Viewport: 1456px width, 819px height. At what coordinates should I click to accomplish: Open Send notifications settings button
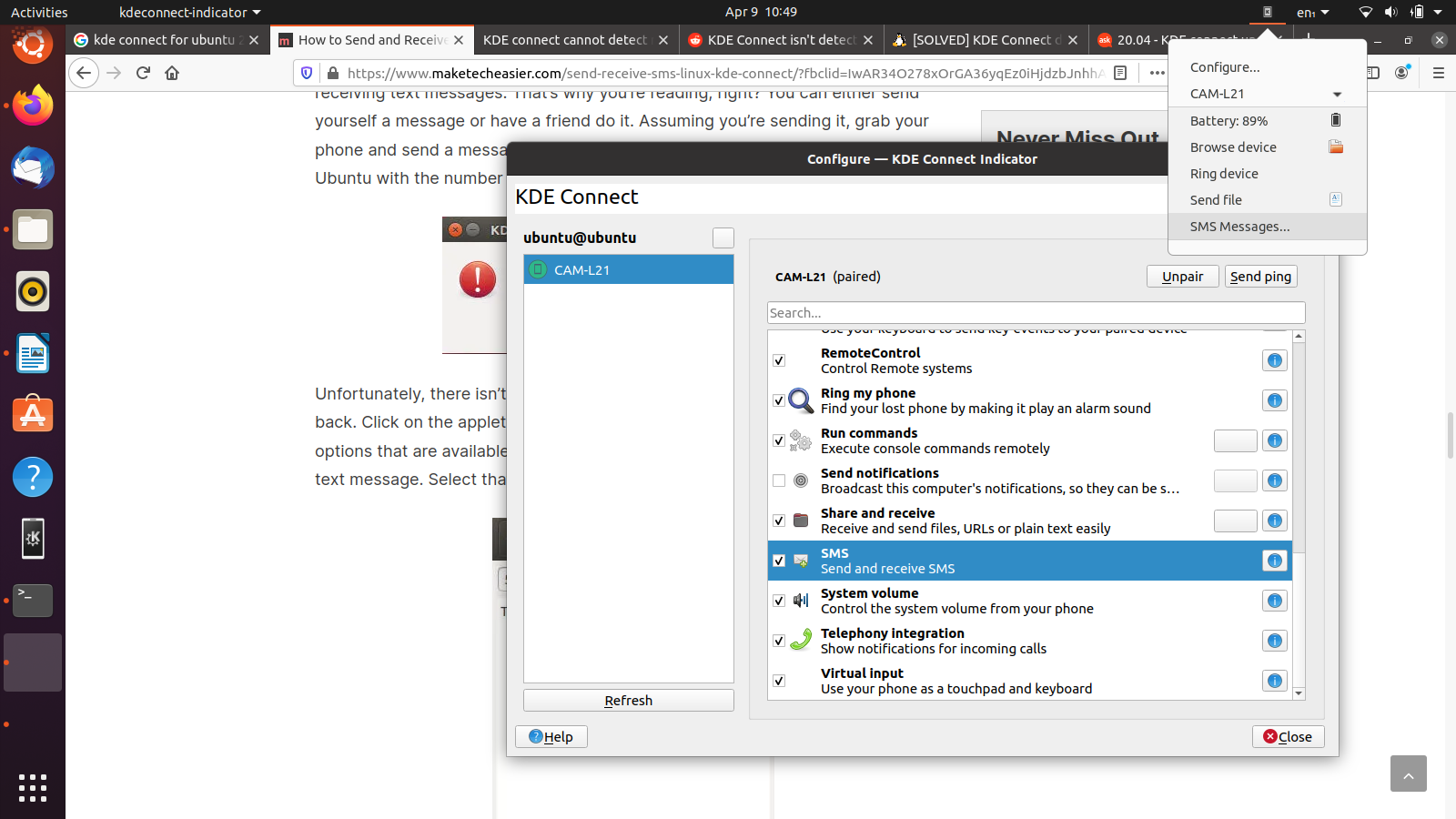tap(1236, 480)
